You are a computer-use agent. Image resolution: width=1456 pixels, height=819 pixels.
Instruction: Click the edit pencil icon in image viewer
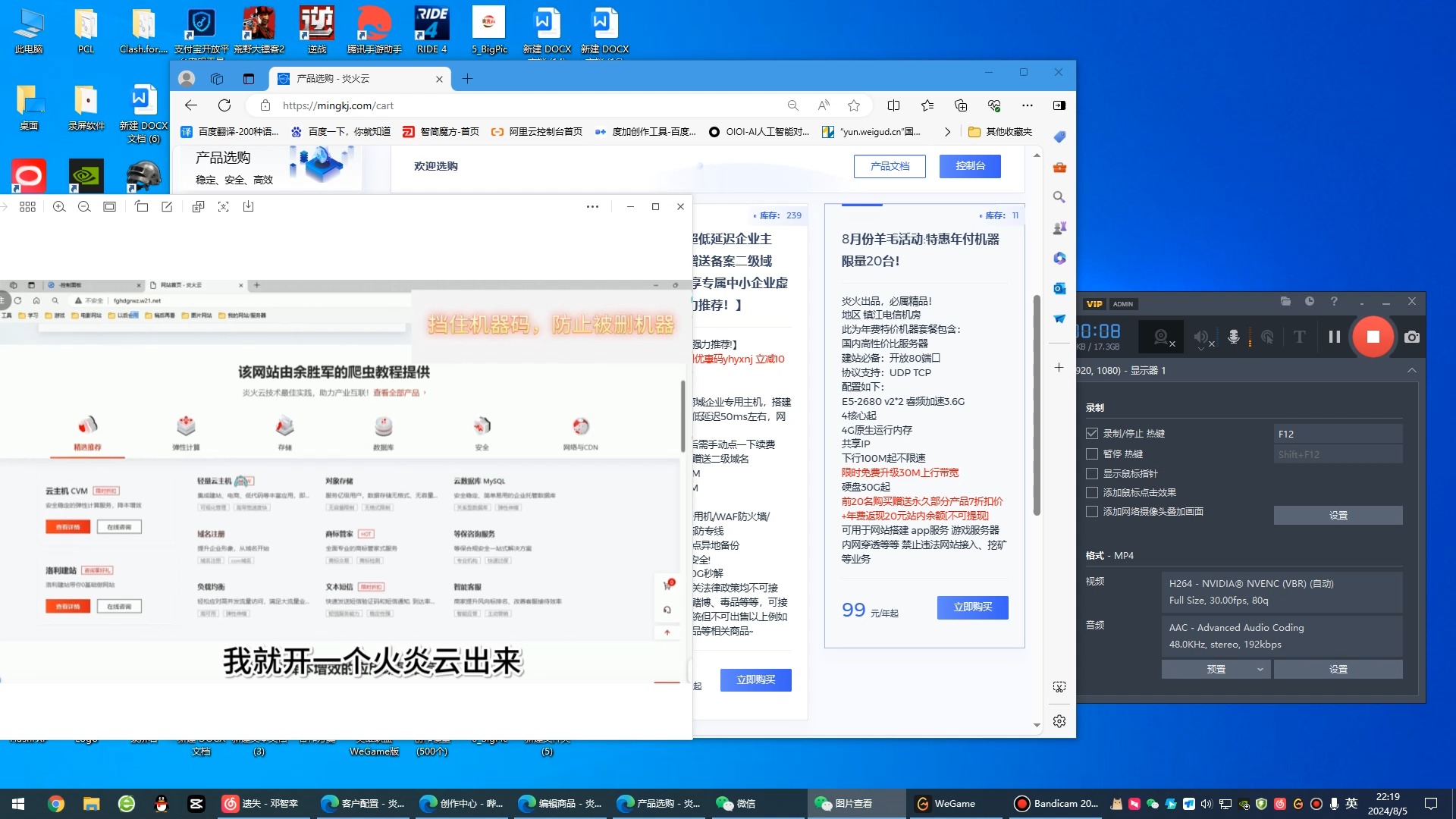(x=167, y=207)
